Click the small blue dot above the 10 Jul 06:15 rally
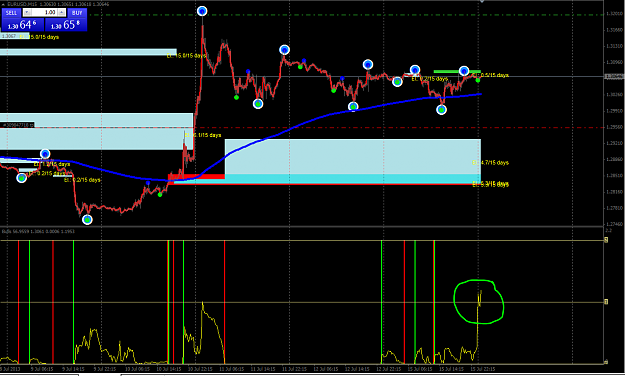The image size is (625, 376). click(x=148, y=183)
